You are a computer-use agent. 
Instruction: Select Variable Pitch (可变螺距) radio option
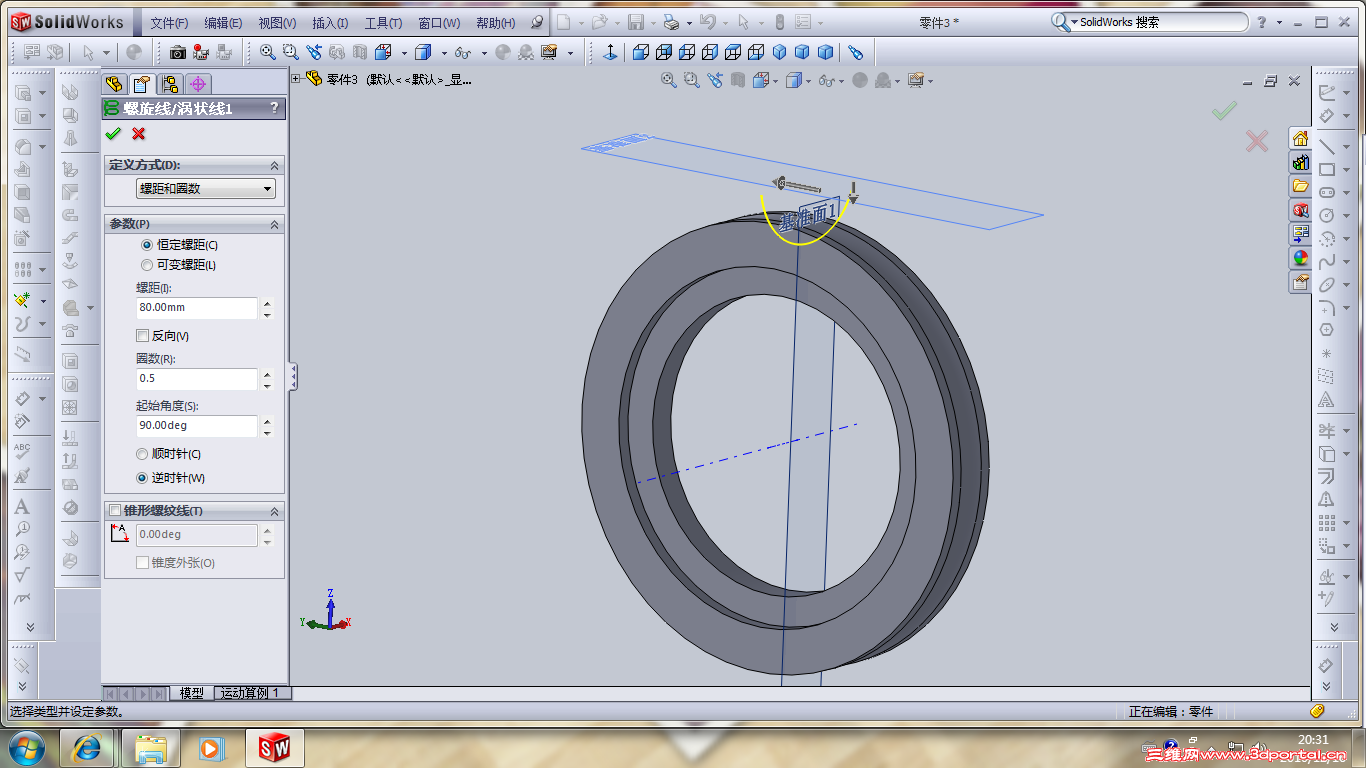147,265
